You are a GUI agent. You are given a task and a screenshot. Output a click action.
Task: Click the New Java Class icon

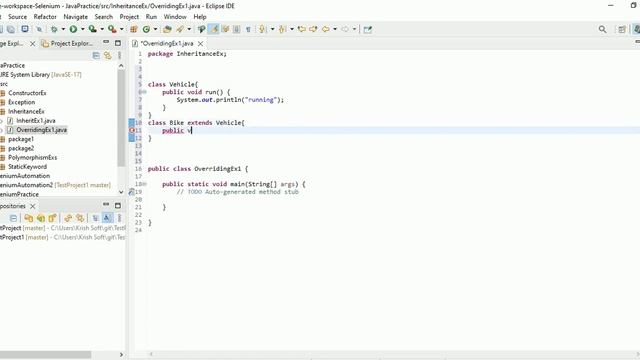146,29
